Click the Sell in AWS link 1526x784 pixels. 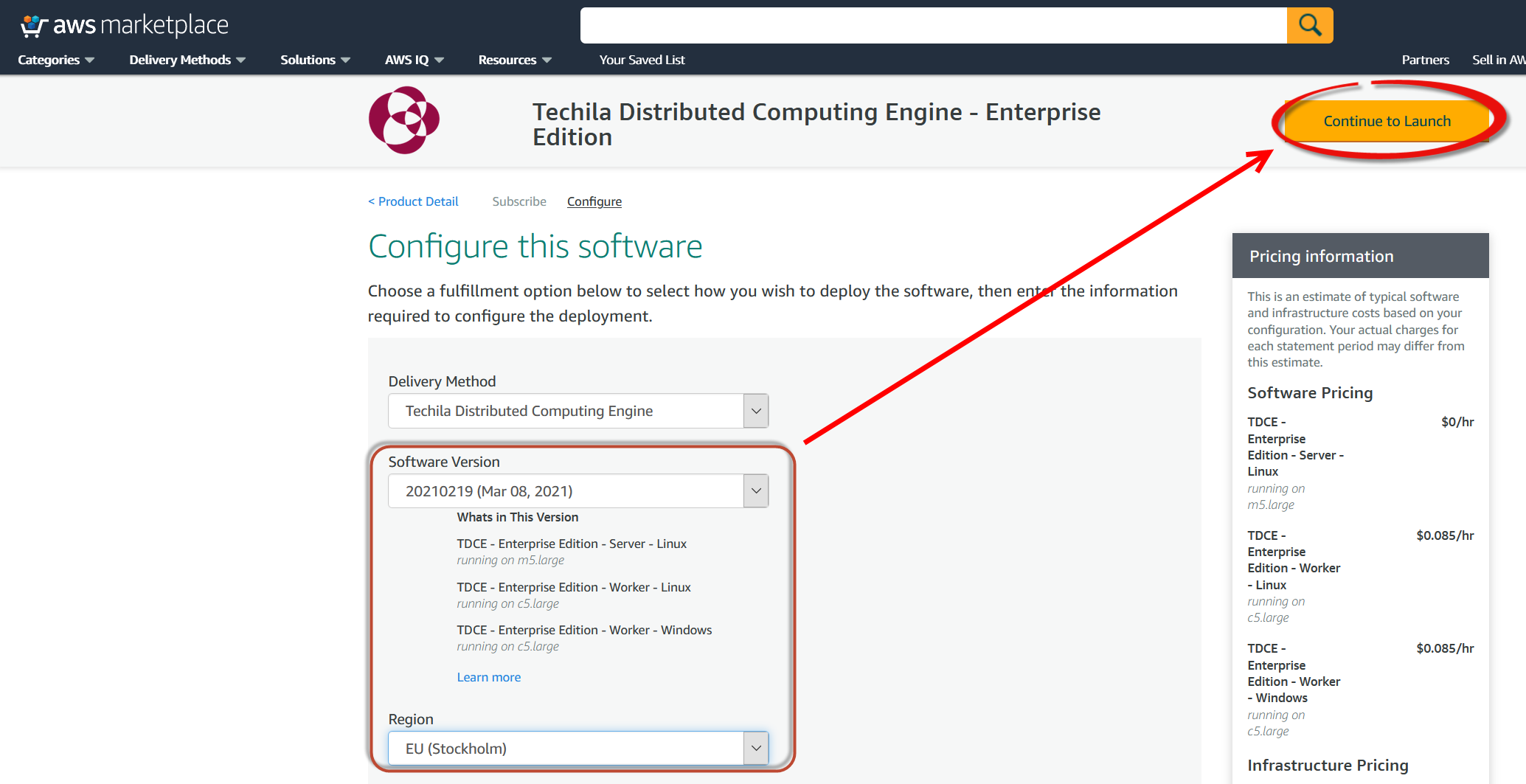[x=1497, y=60]
